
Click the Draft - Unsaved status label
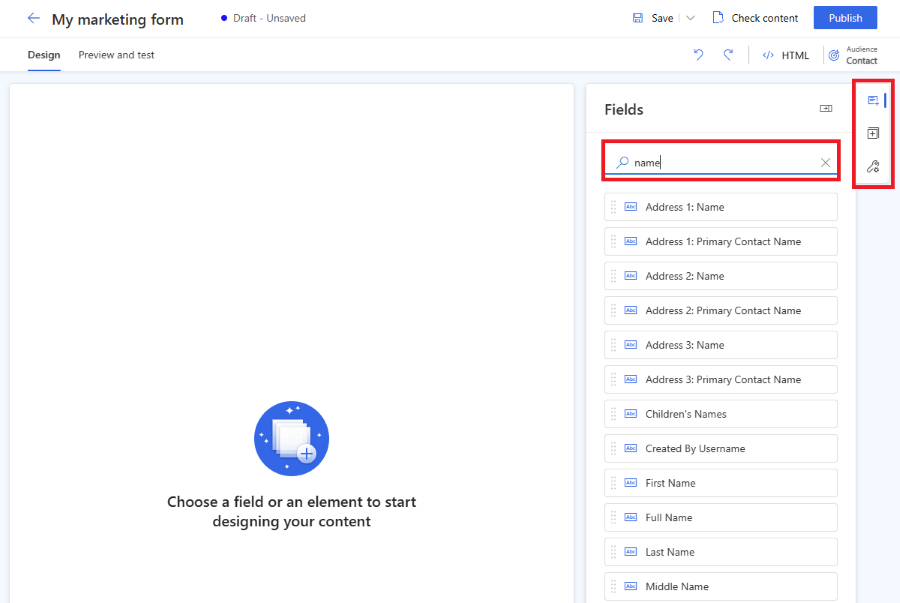(x=269, y=18)
